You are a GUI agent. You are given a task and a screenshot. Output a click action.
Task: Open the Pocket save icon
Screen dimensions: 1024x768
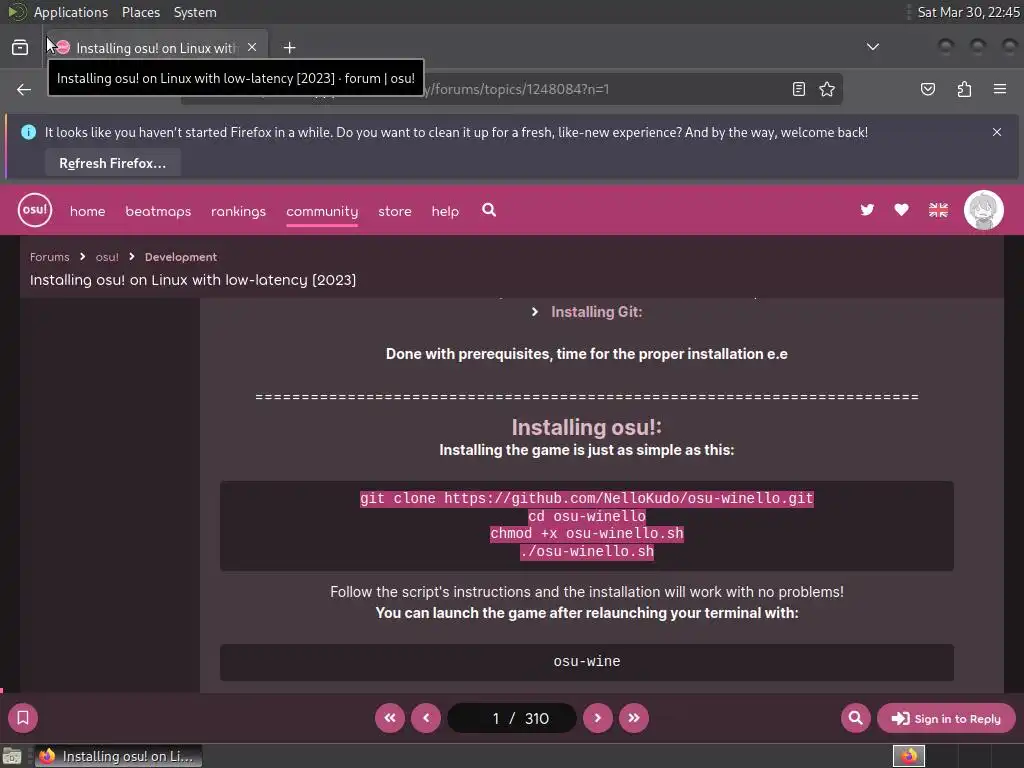coord(927,89)
